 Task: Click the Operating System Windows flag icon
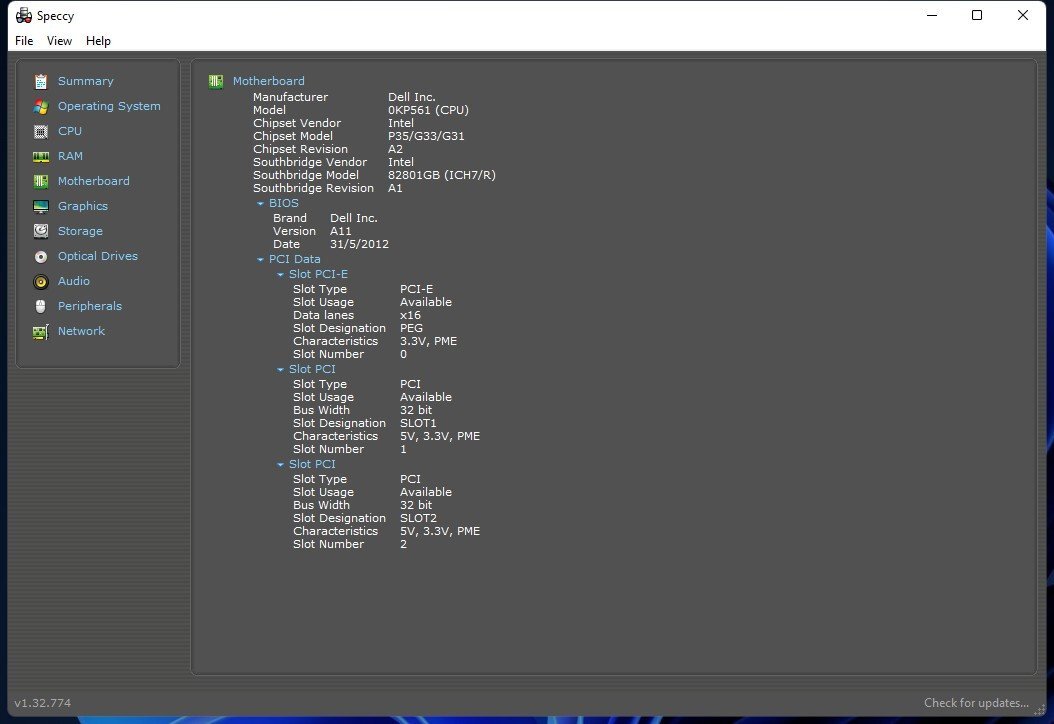(41, 106)
